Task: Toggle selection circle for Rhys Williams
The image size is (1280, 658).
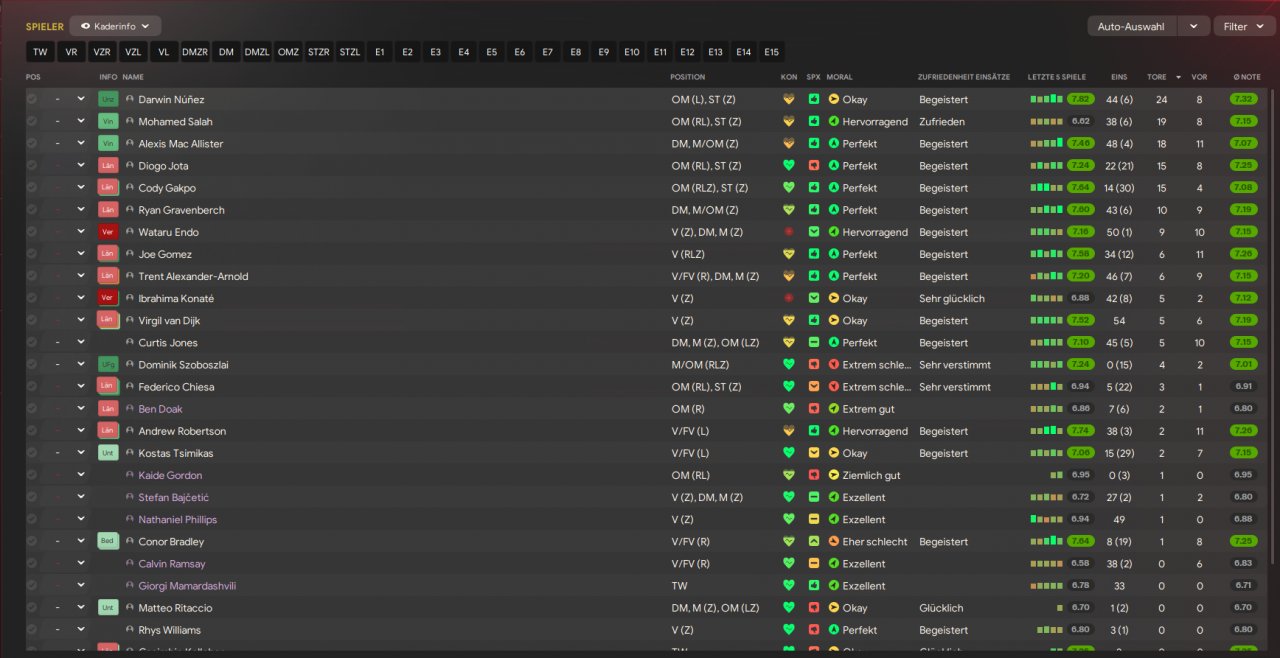Action: click(32, 630)
